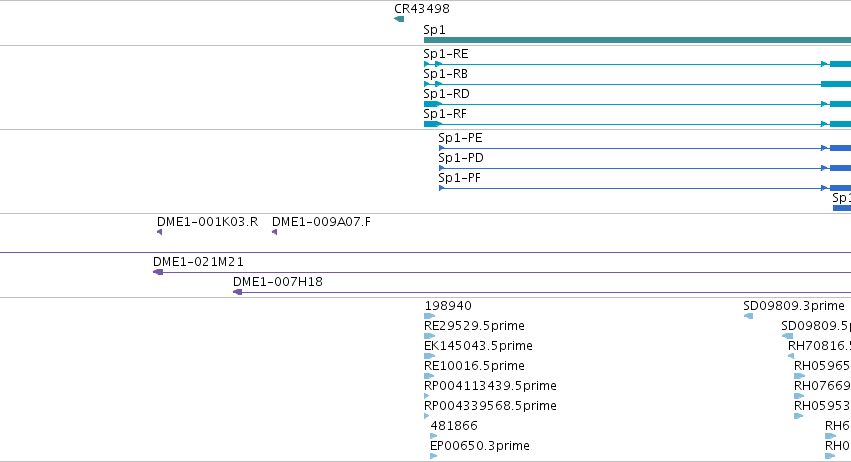
Task: Click the Sp1-PF start arrow glyph
Action: tap(442, 188)
